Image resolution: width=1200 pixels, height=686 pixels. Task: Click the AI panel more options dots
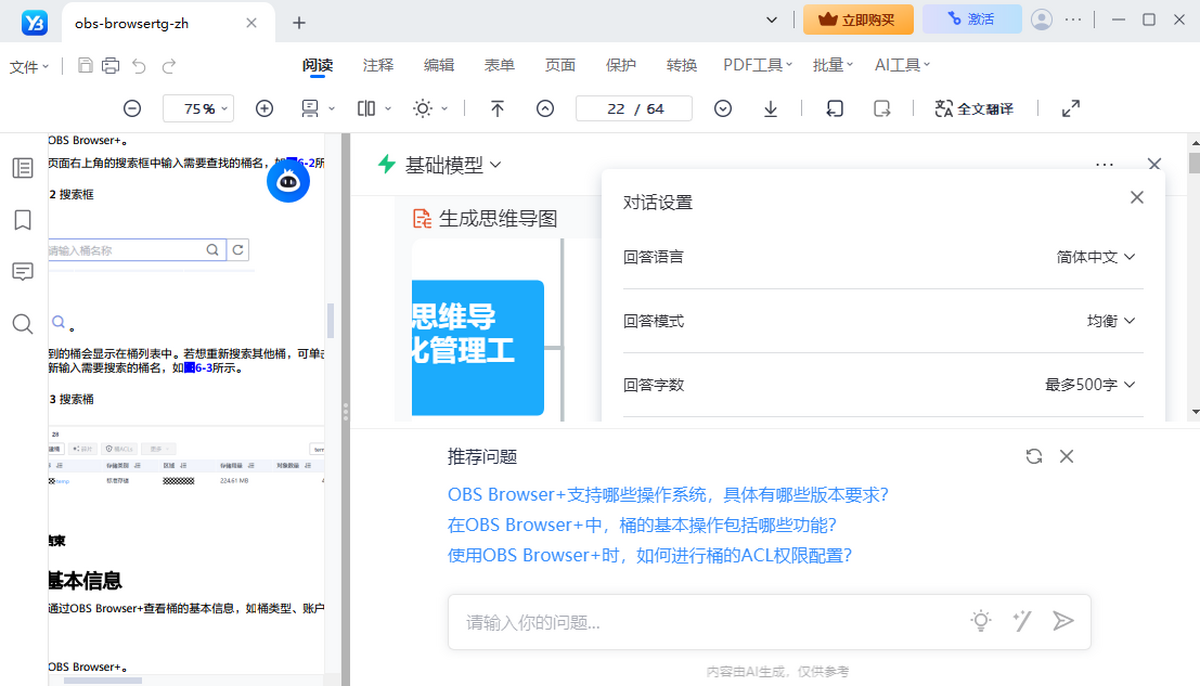click(1104, 164)
